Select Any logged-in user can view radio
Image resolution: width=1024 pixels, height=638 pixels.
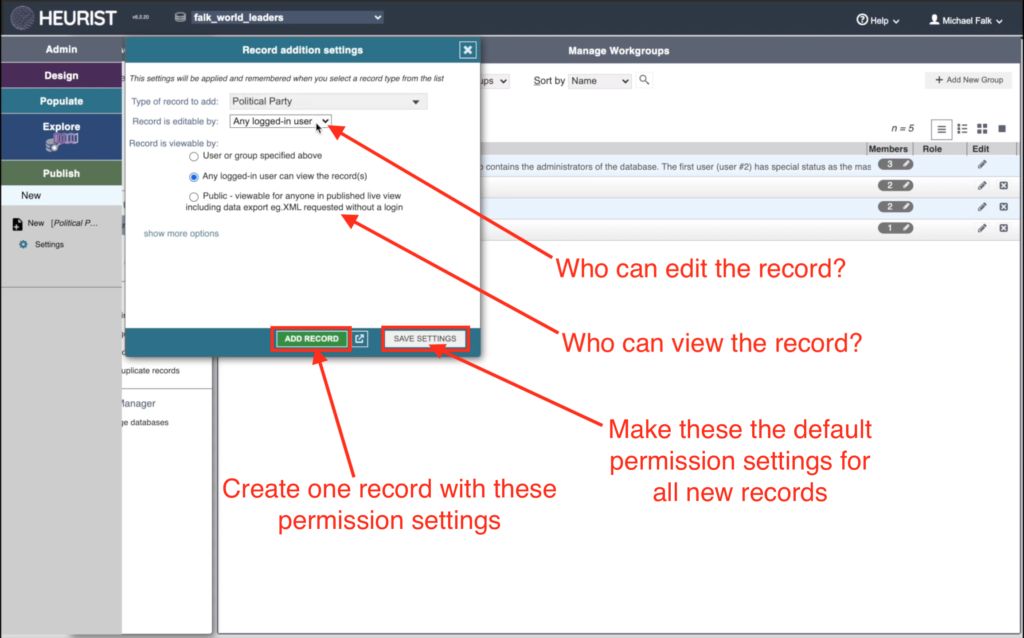coord(194,177)
